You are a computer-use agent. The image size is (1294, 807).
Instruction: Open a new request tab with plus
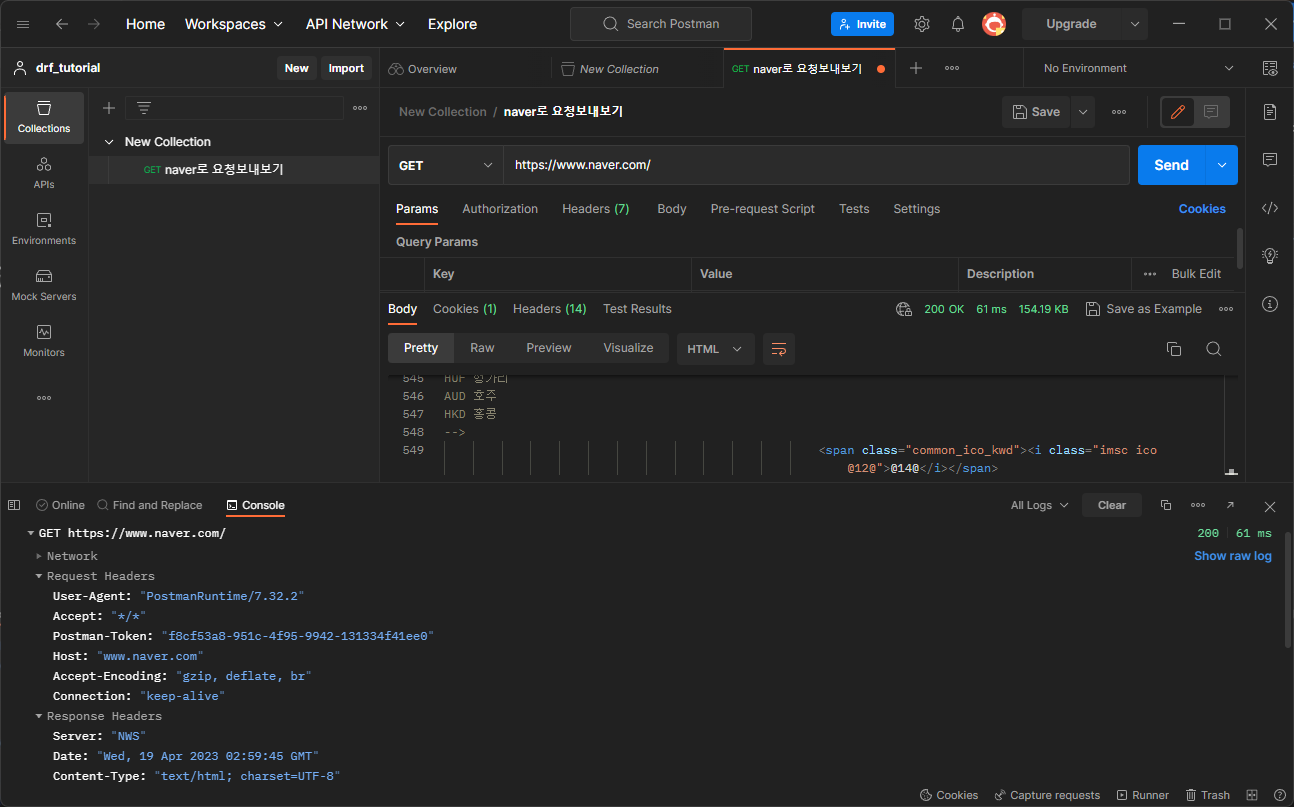coord(915,68)
